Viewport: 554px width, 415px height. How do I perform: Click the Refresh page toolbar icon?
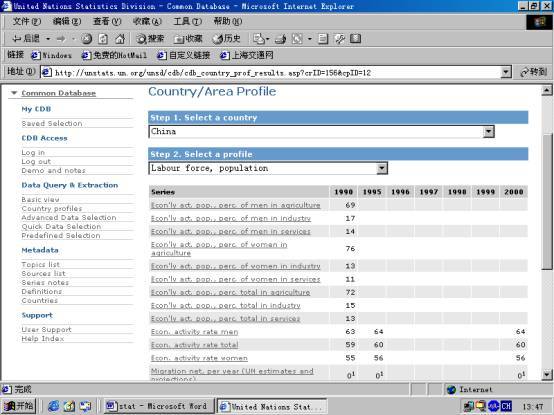coord(103,38)
